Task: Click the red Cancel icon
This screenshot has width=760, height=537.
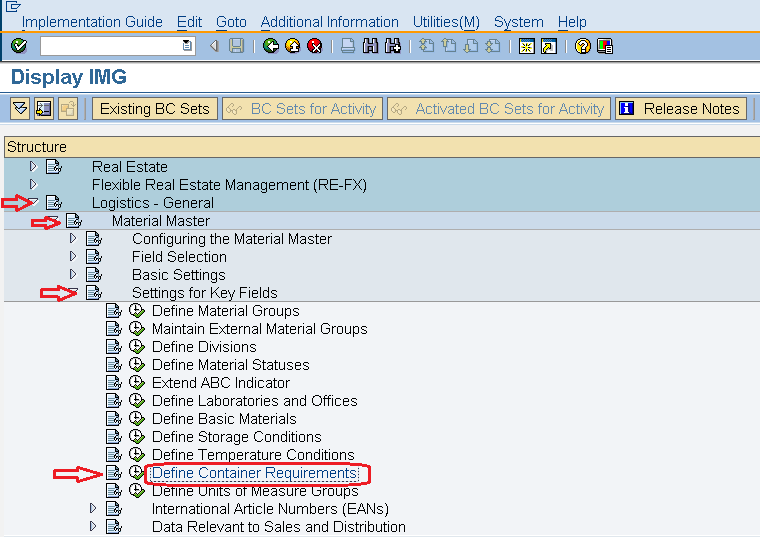Action: 315,46
